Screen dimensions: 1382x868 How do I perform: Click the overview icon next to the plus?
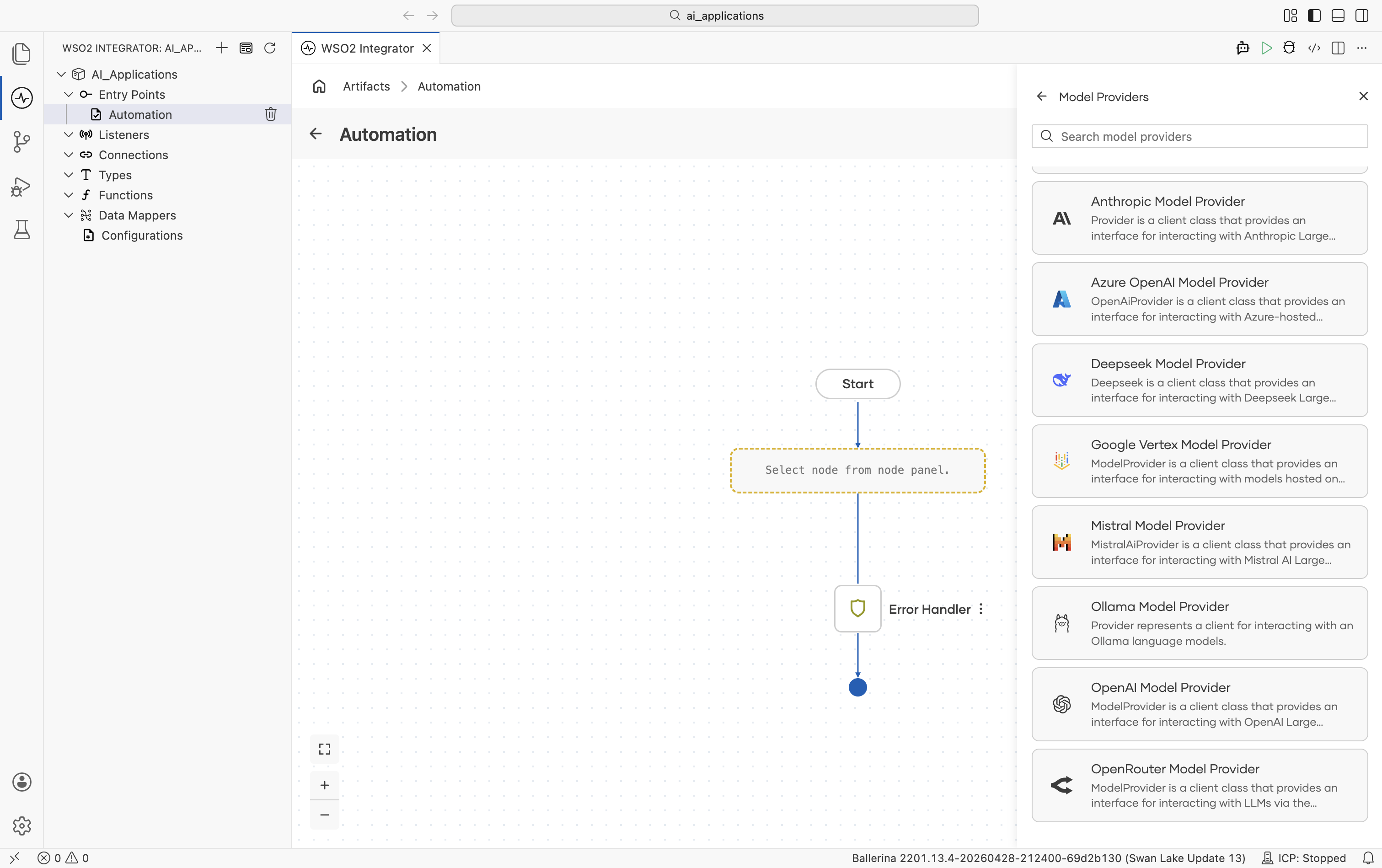click(x=246, y=48)
